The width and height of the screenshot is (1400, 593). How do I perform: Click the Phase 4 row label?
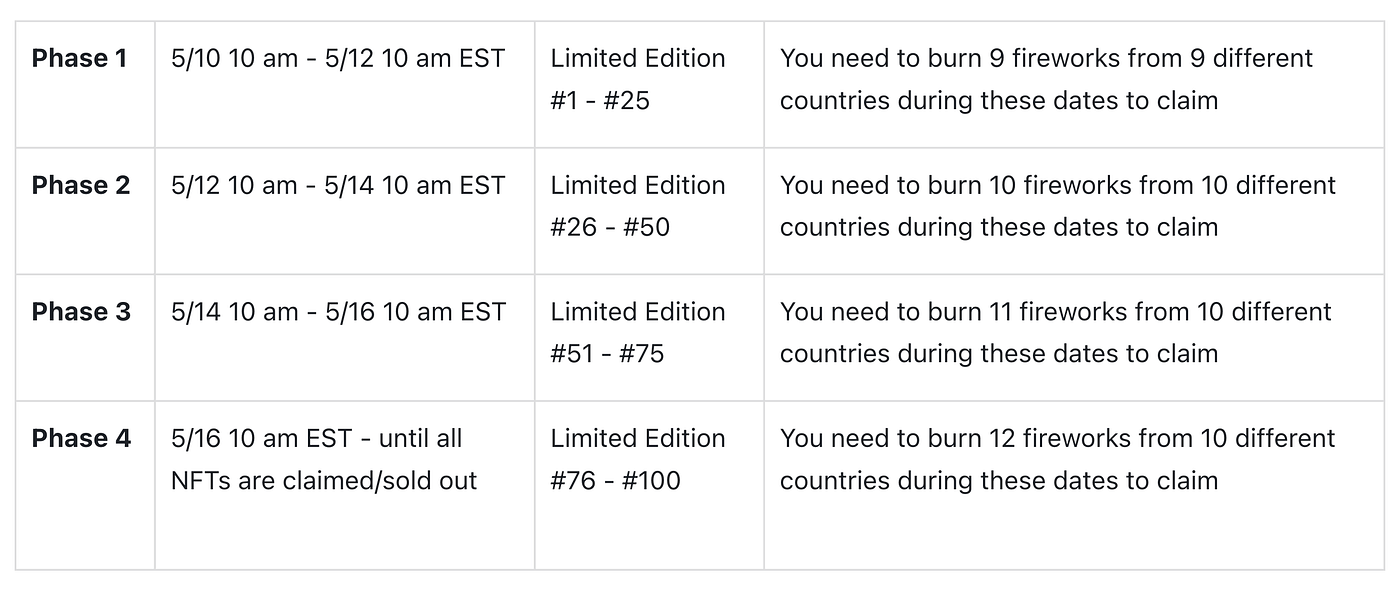(81, 439)
